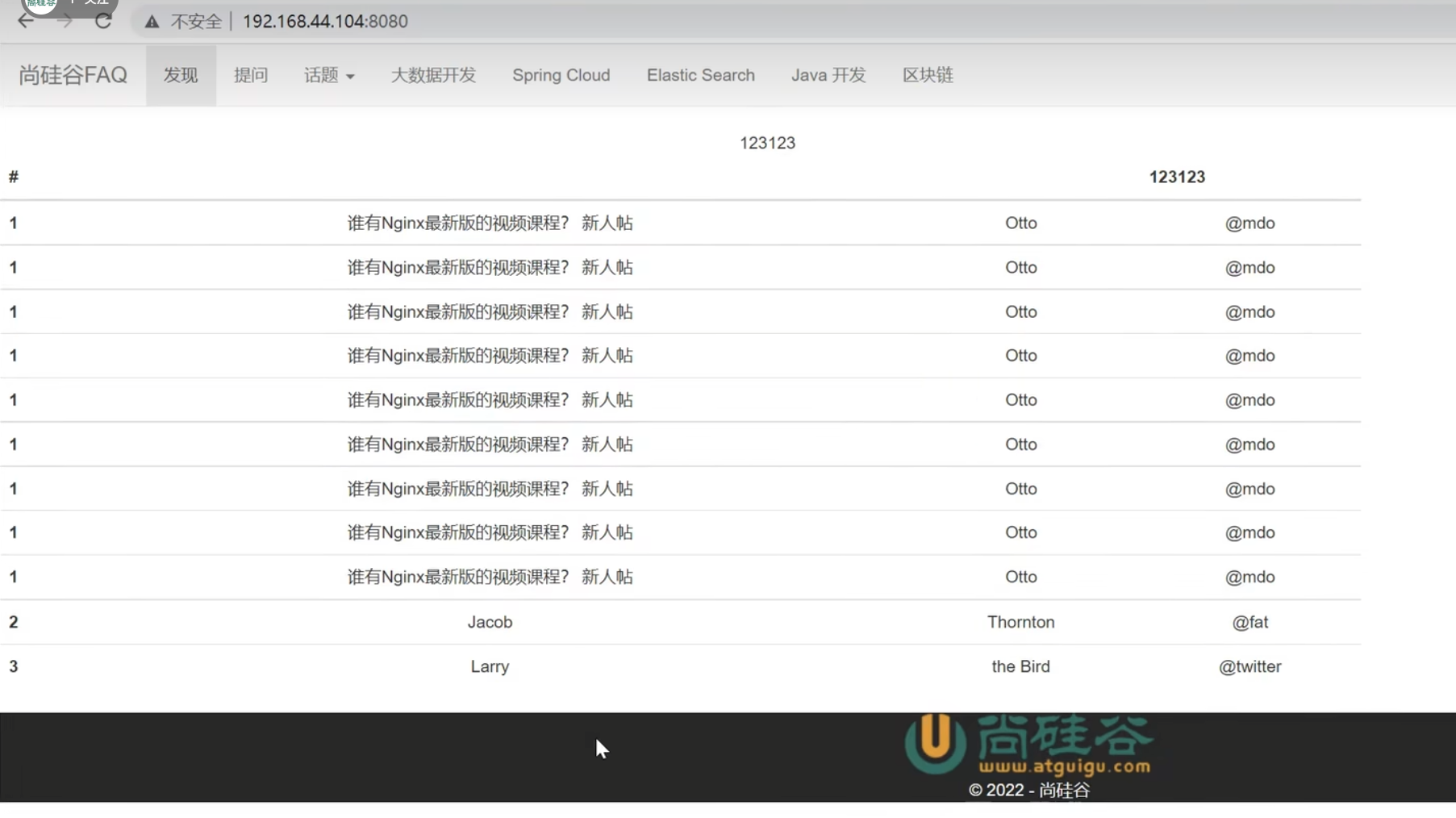Click the 区块链 nav item
This screenshot has width=1456, height=818.
(927, 75)
